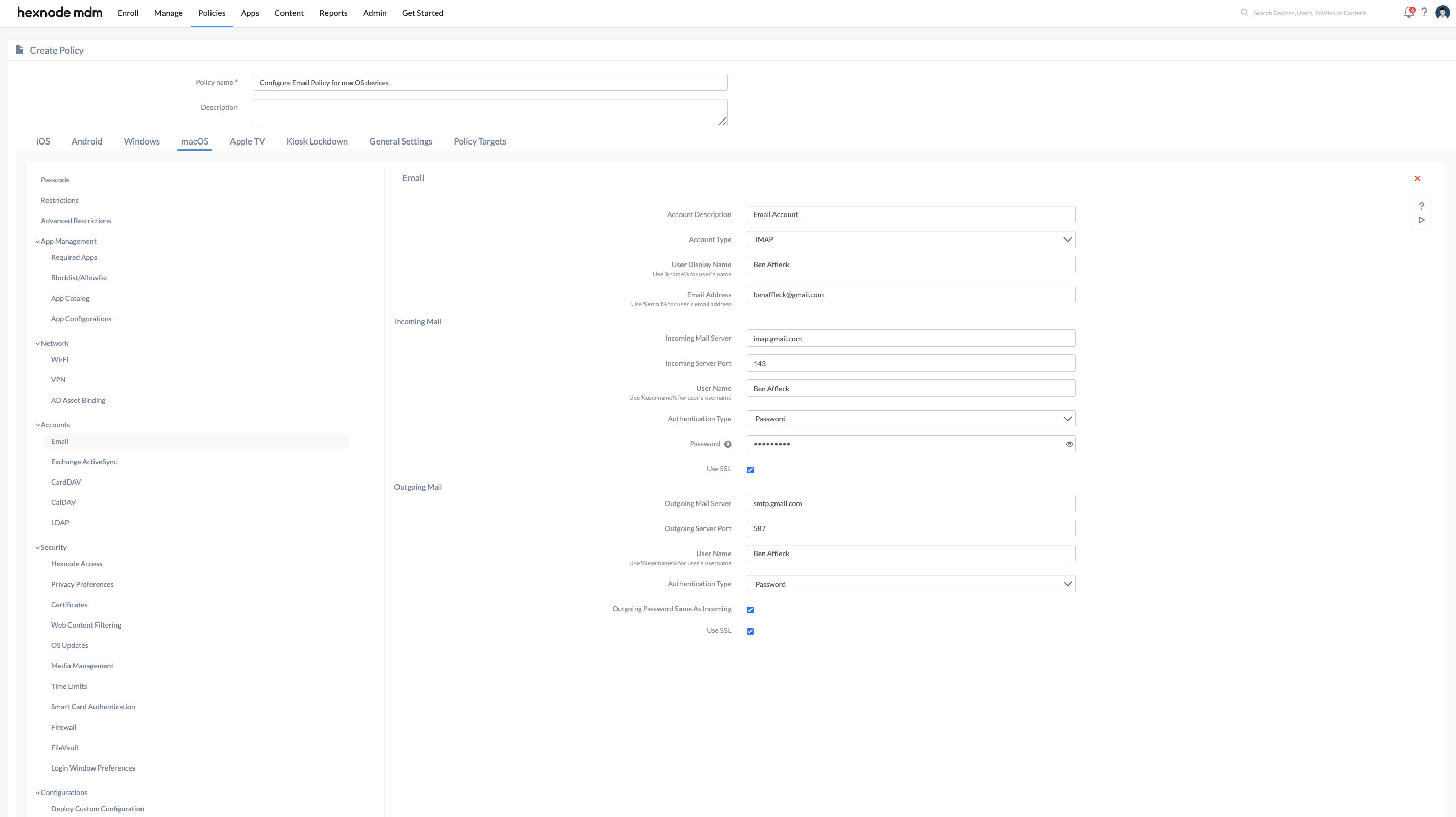
Task: Click the Incoming Mail Server field
Action: point(910,339)
